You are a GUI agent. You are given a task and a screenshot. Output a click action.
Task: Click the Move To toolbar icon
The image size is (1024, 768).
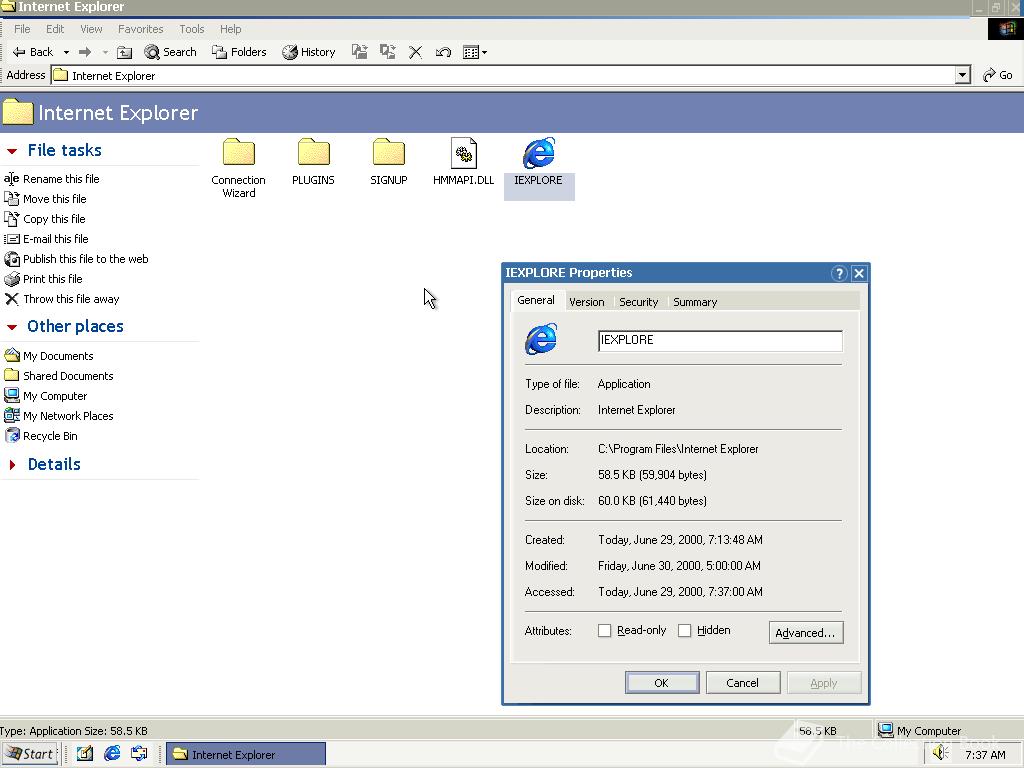(x=359, y=52)
